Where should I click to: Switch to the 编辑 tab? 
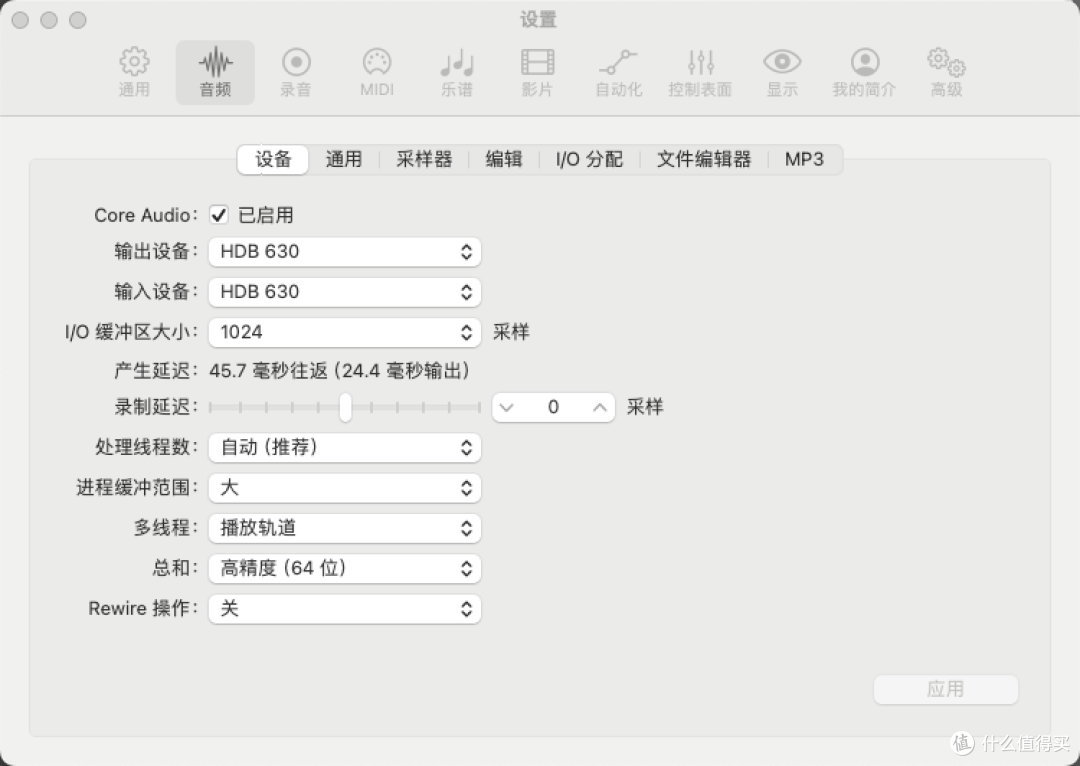[503, 160]
